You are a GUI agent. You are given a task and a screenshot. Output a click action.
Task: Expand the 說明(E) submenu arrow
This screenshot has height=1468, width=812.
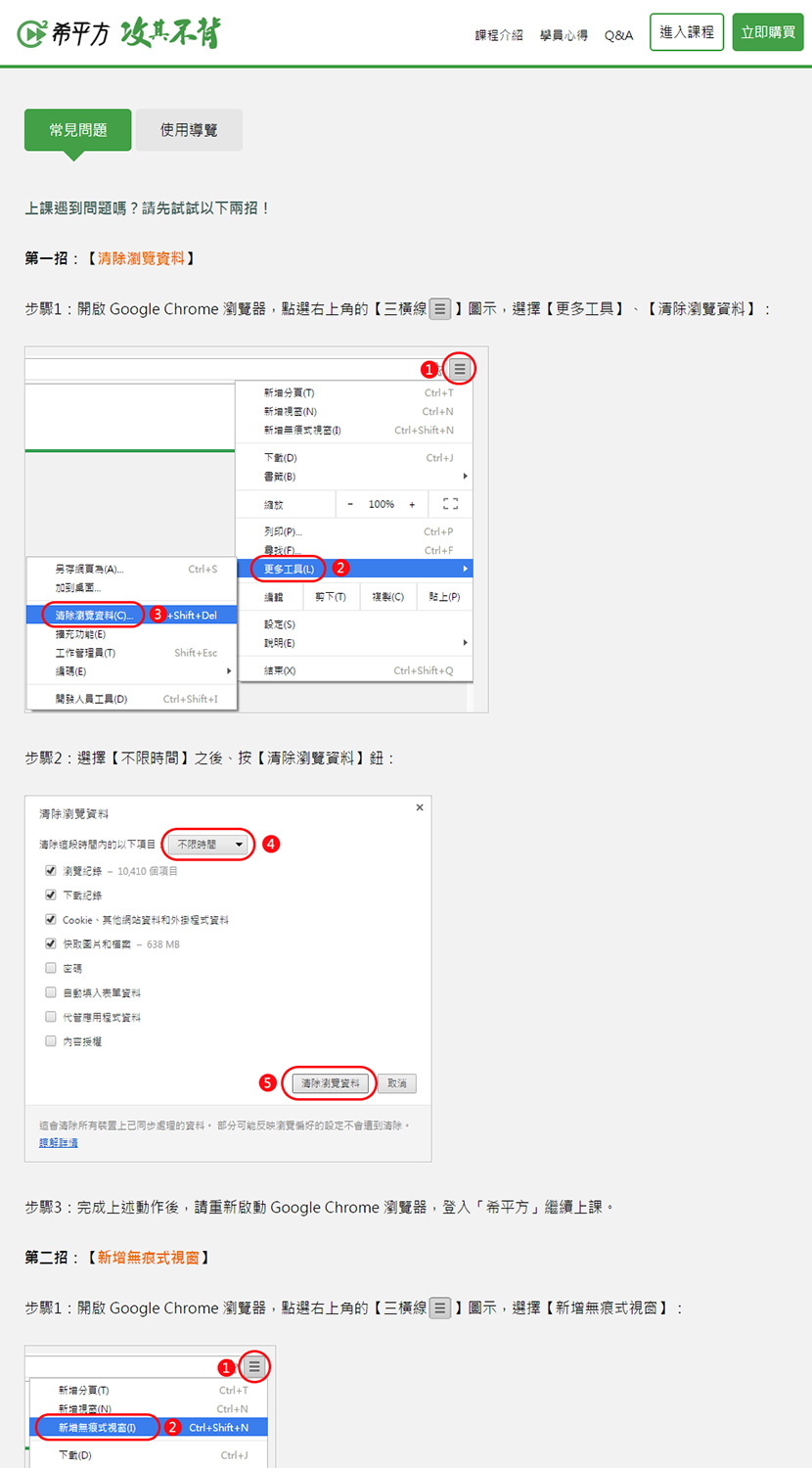click(x=465, y=643)
